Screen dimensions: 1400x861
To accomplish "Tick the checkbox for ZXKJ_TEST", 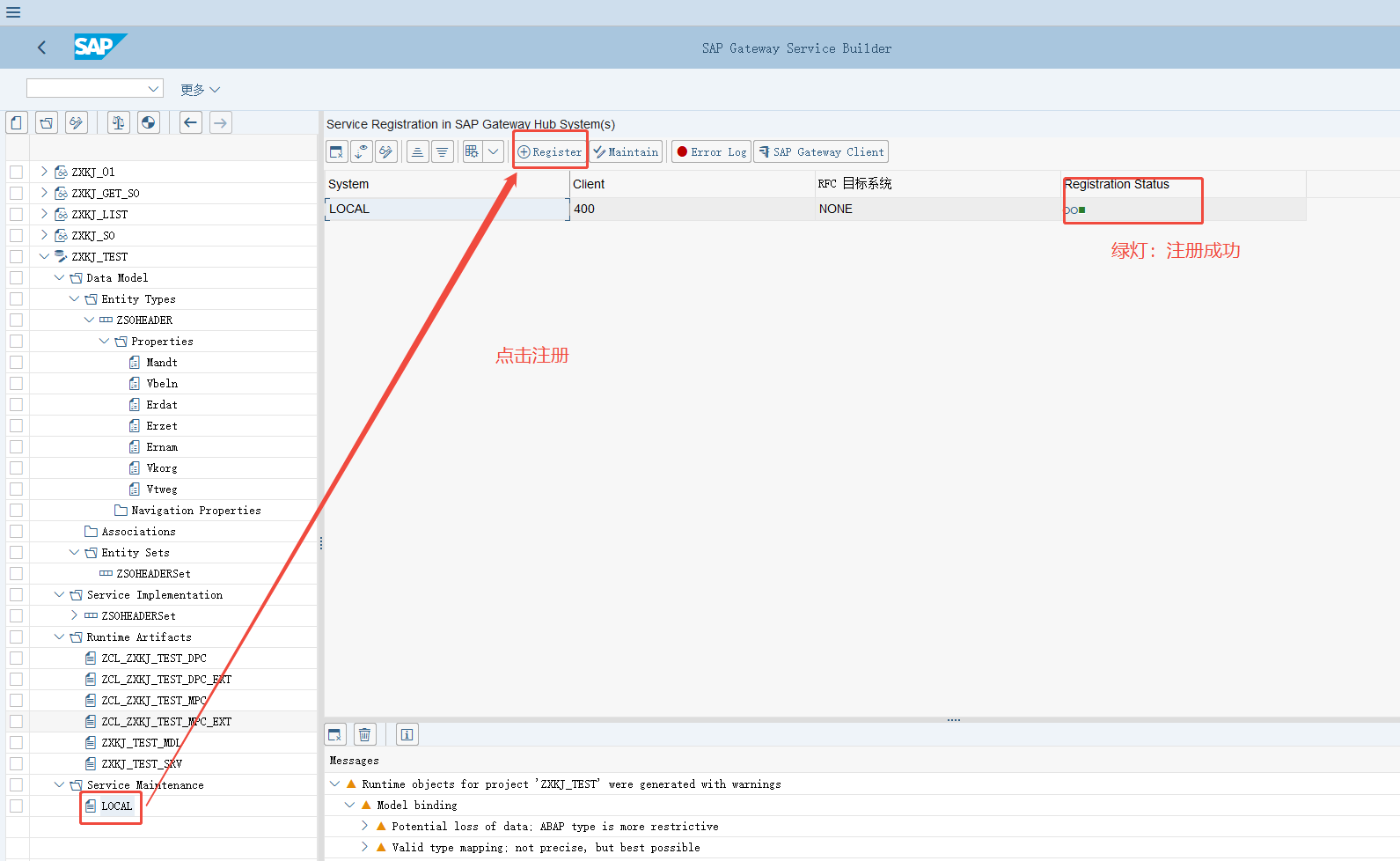I will [16, 256].
